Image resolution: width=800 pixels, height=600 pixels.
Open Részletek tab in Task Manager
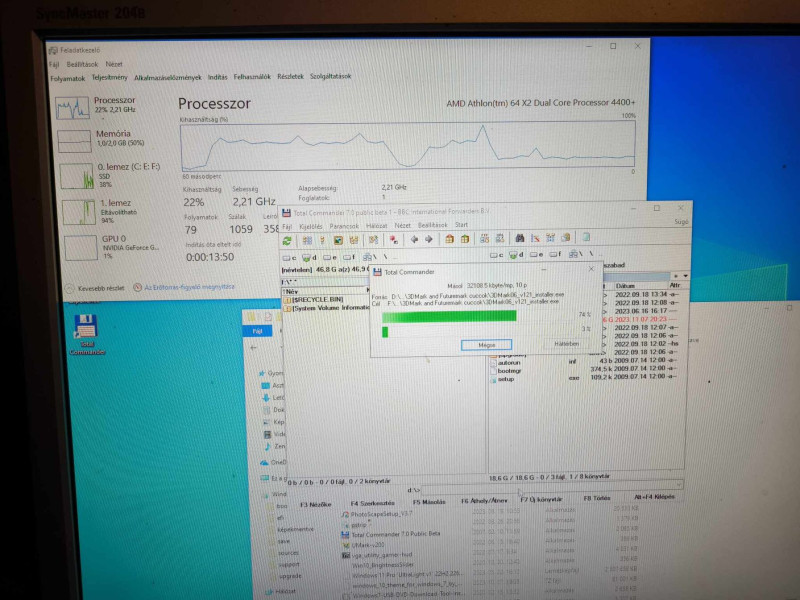click(x=290, y=77)
